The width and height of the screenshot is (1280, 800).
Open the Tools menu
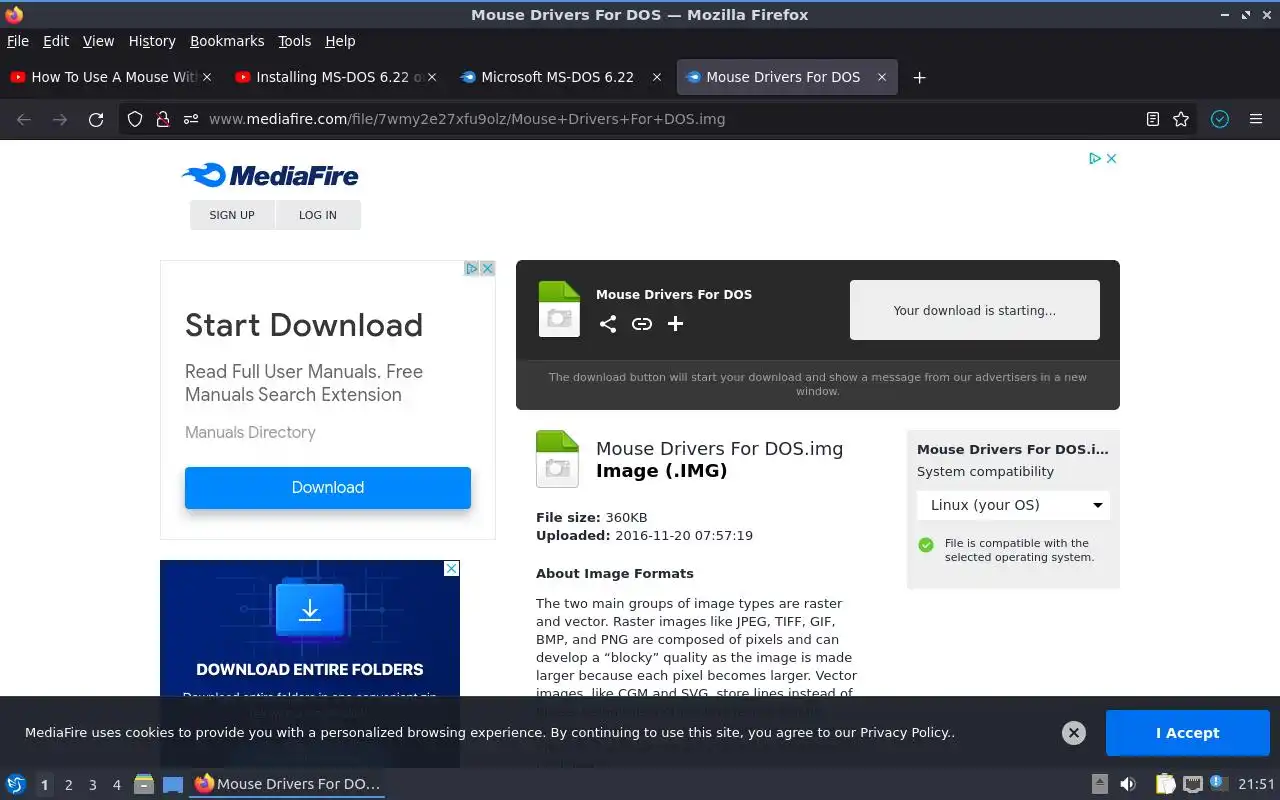[295, 41]
